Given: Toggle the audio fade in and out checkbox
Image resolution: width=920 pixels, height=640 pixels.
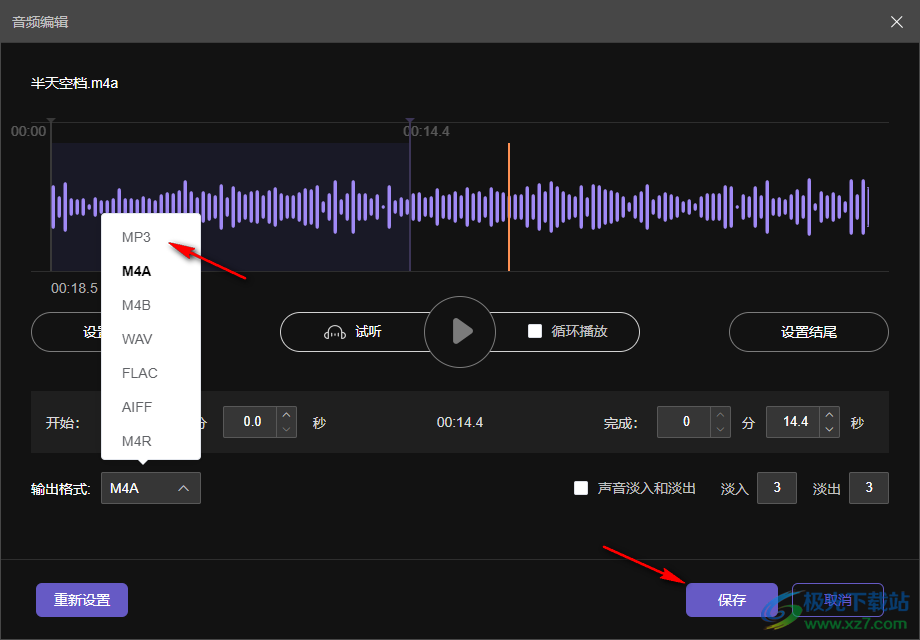Looking at the screenshot, I should 580,488.
